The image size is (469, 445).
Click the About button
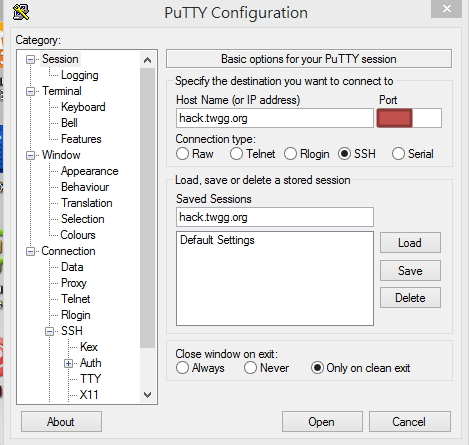[x=61, y=422]
